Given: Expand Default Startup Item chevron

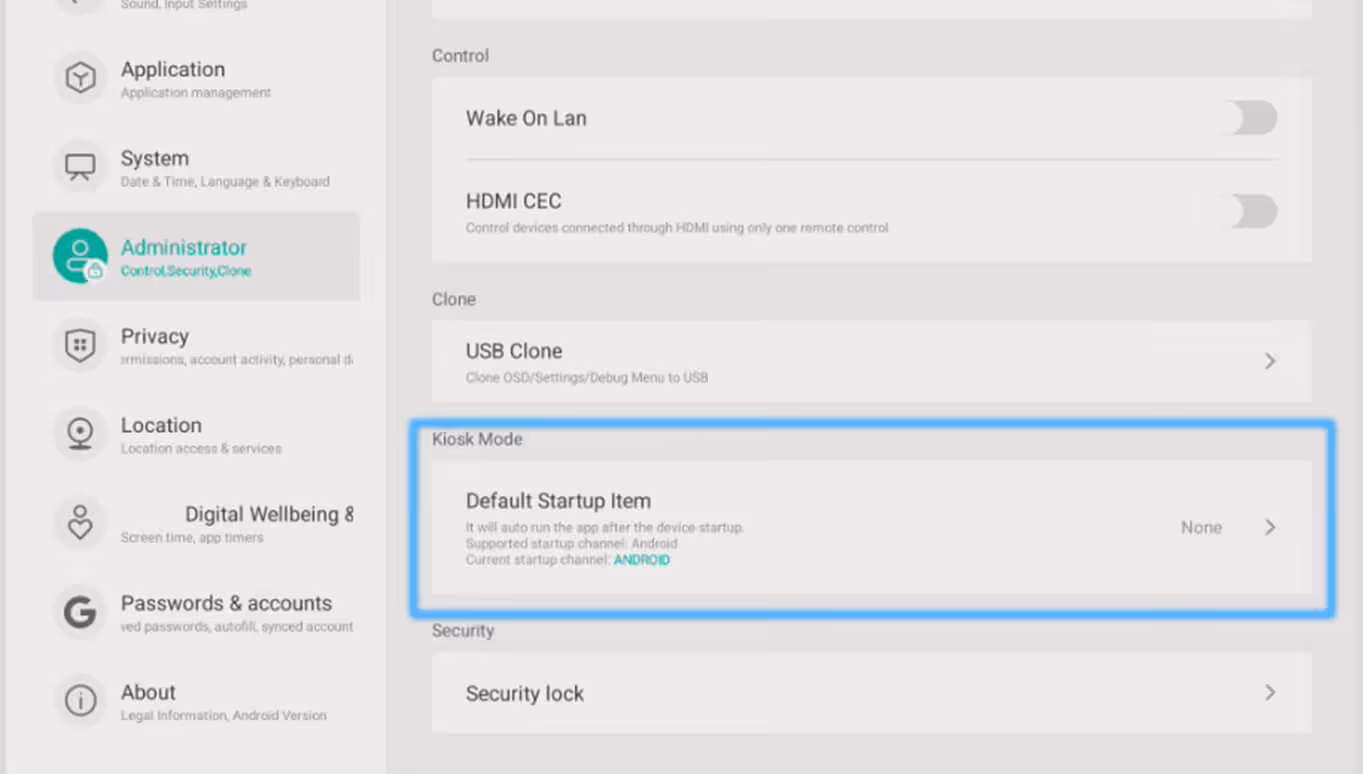Looking at the screenshot, I should click(x=1270, y=527).
